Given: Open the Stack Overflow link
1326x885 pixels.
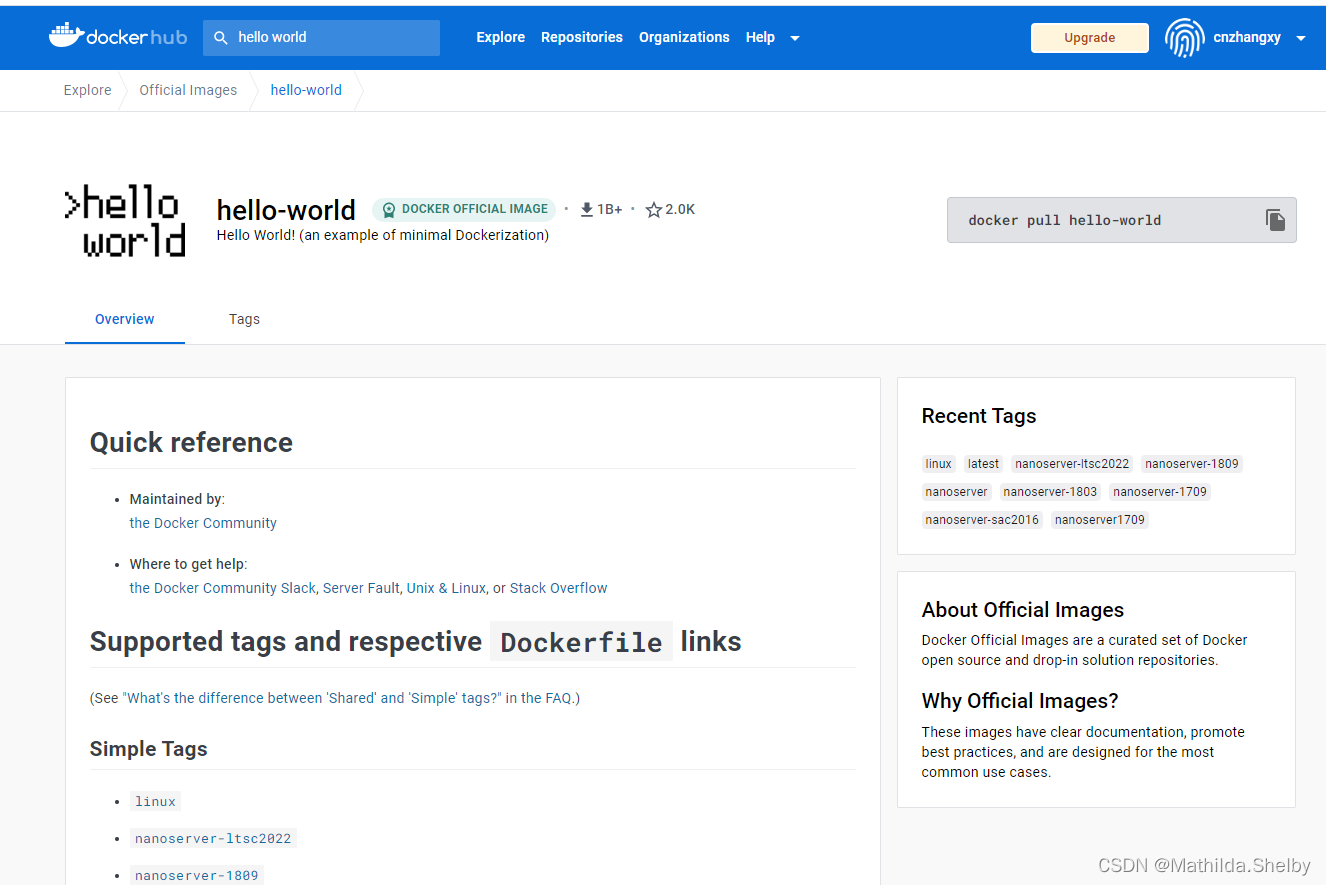Looking at the screenshot, I should pyautogui.click(x=559, y=588).
